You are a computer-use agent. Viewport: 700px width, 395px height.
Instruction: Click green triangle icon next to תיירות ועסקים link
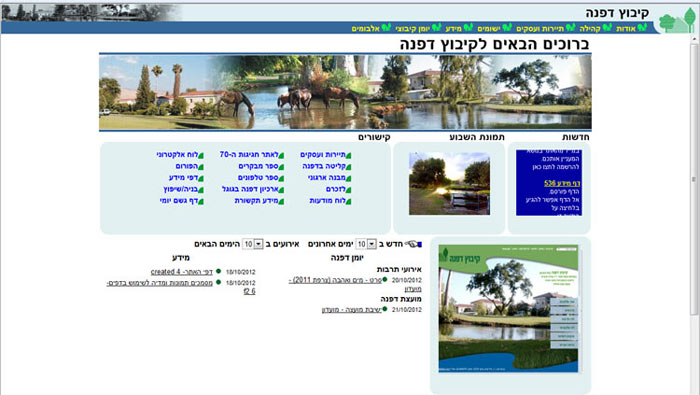[x=349, y=155]
